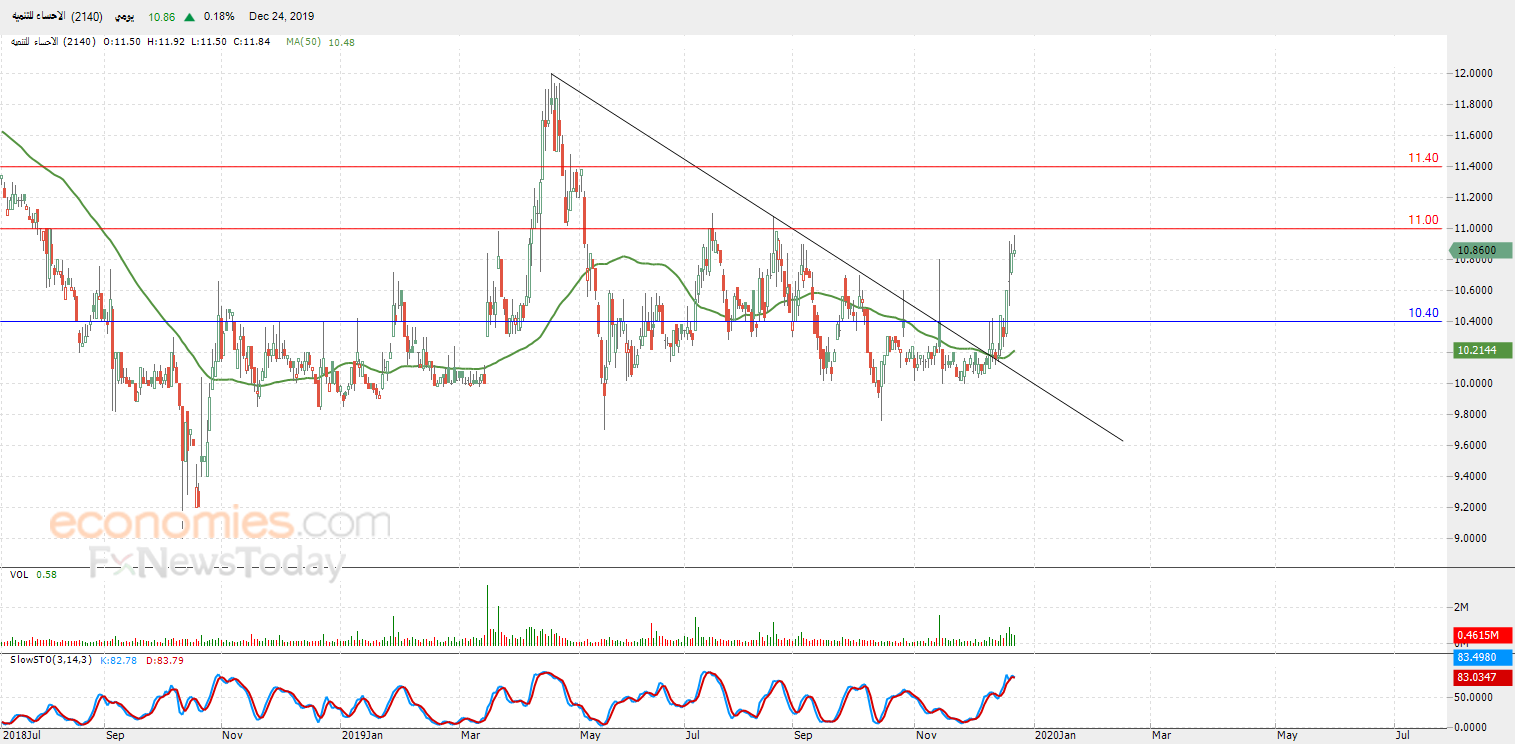This screenshot has width=1515, height=744.
Task: Select the SlowSTO(3,14,3) indicator label
Action: (x=51, y=660)
